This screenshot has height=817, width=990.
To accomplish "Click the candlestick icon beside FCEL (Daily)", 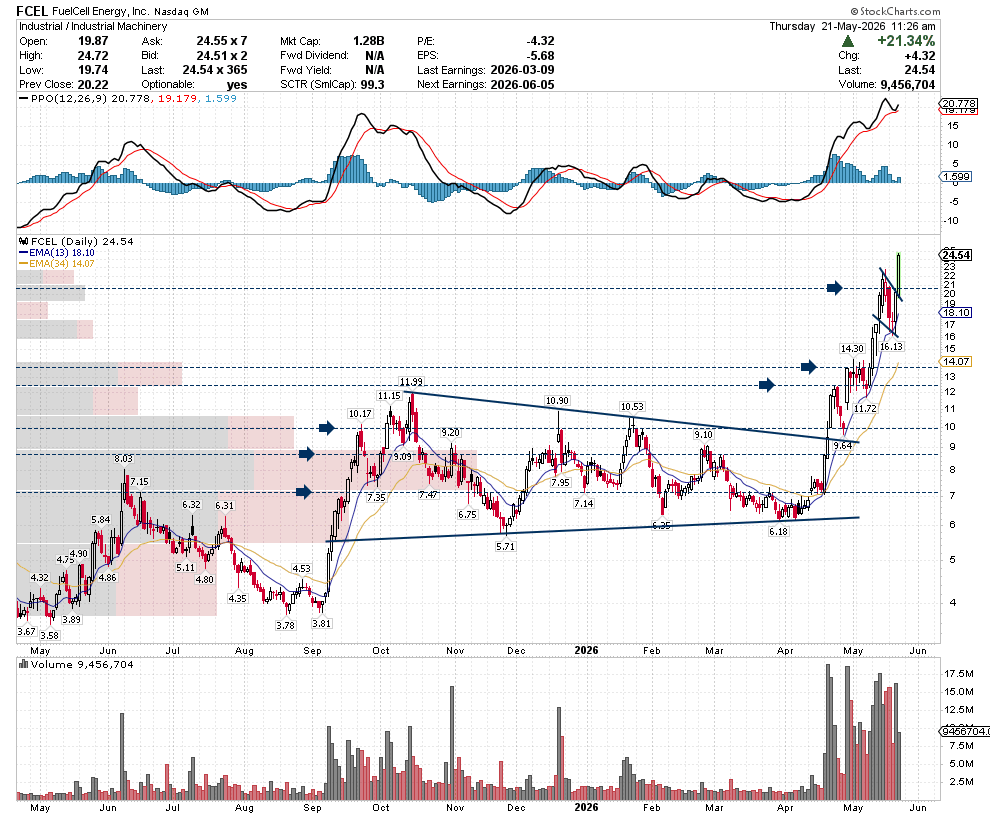I will pyautogui.click(x=23, y=241).
